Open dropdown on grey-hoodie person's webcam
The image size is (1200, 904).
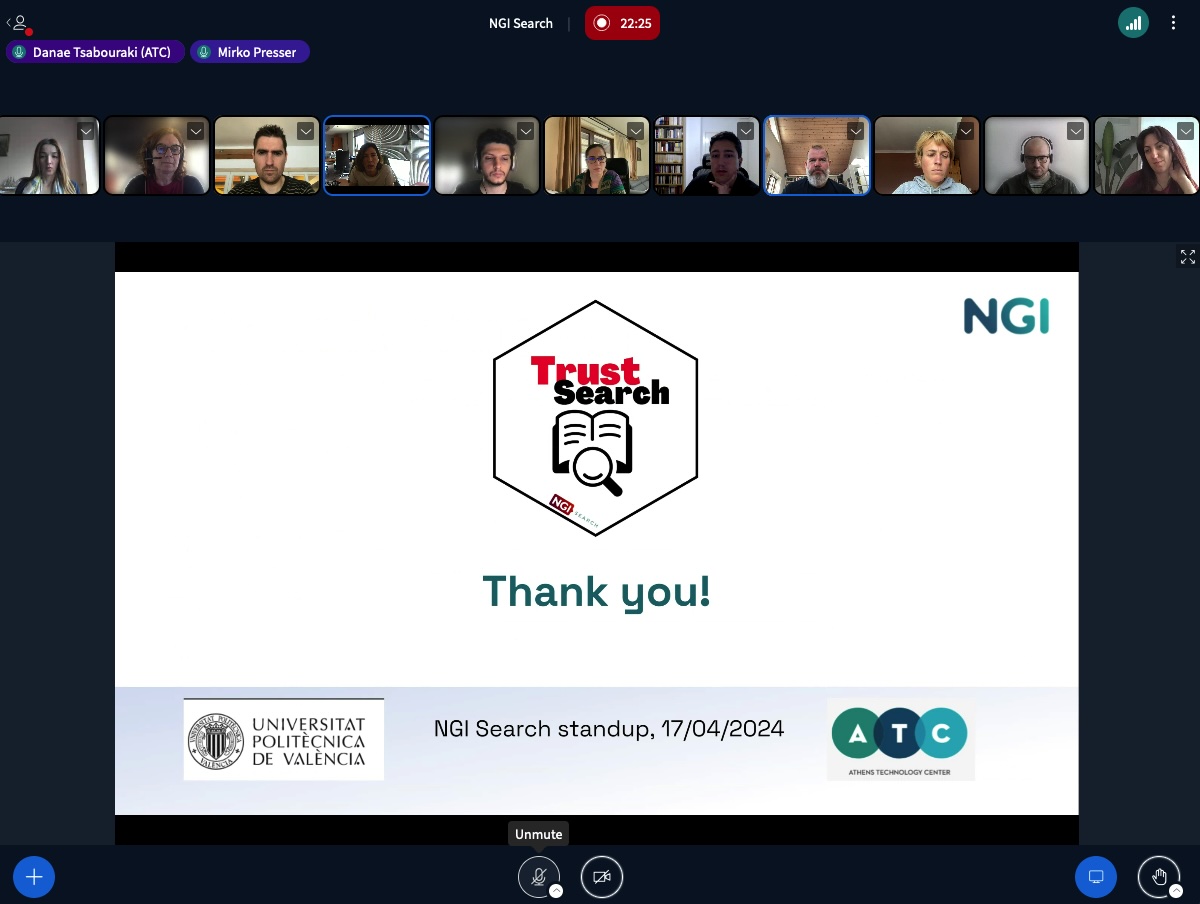coord(966,131)
